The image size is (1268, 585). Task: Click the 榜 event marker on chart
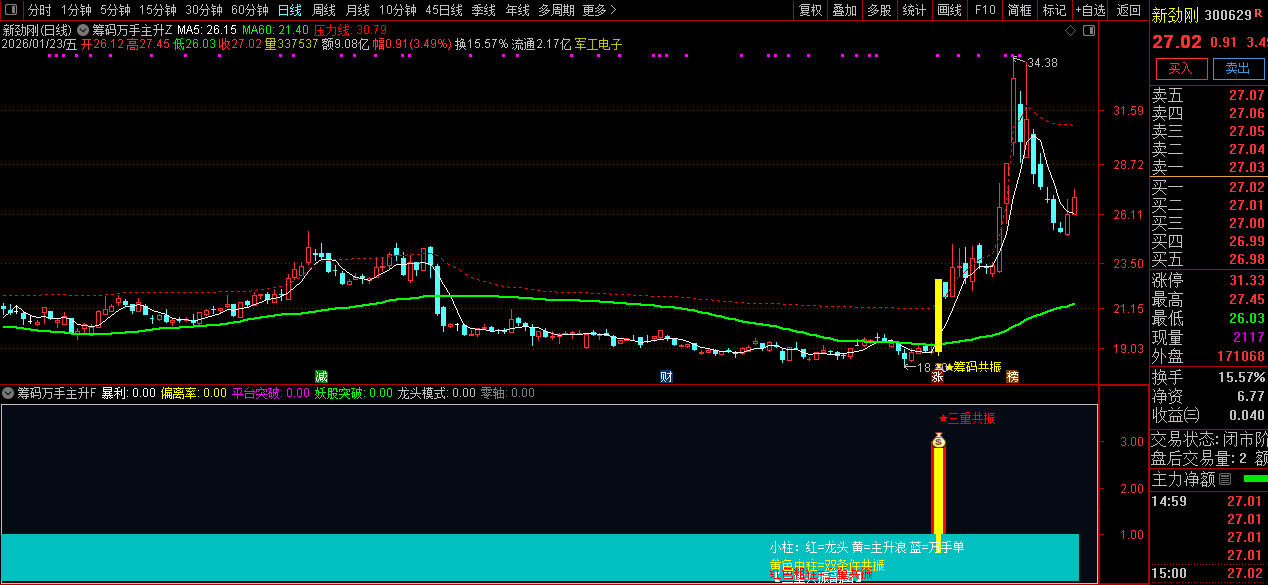pyautogui.click(x=1013, y=377)
